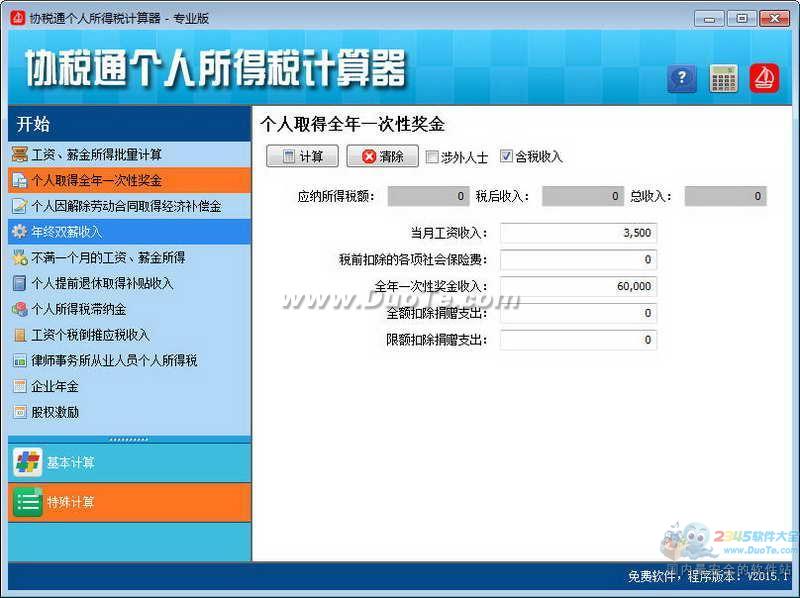Switch to the 特殊计算 section
This screenshot has height=598, width=800.
(x=130, y=502)
